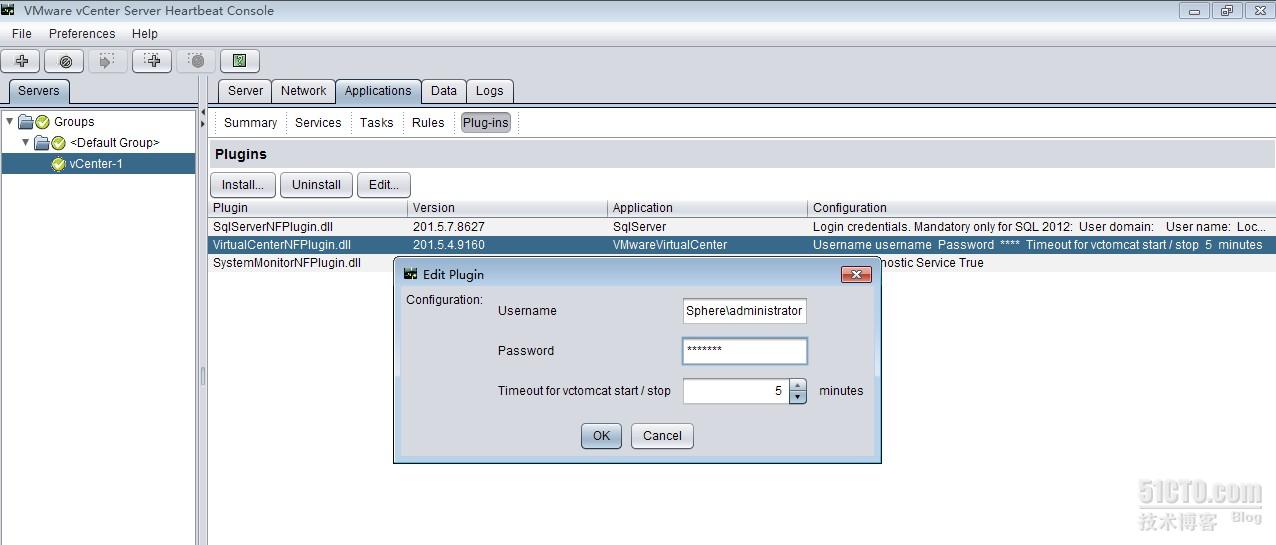
Task: Open the Services sub-tab
Action: tap(318, 123)
